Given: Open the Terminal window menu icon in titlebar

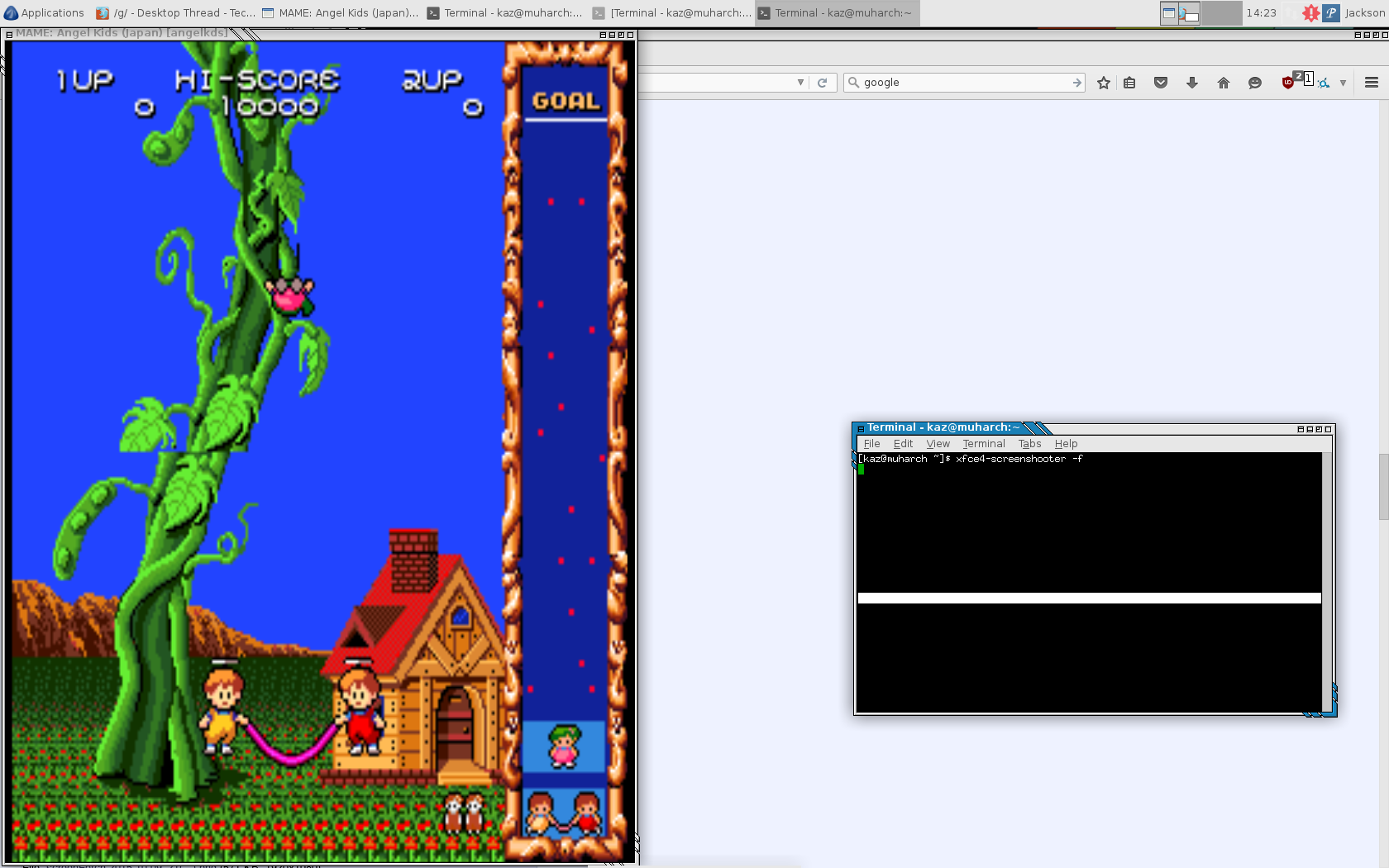Looking at the screenshot, I should point(861,428).
